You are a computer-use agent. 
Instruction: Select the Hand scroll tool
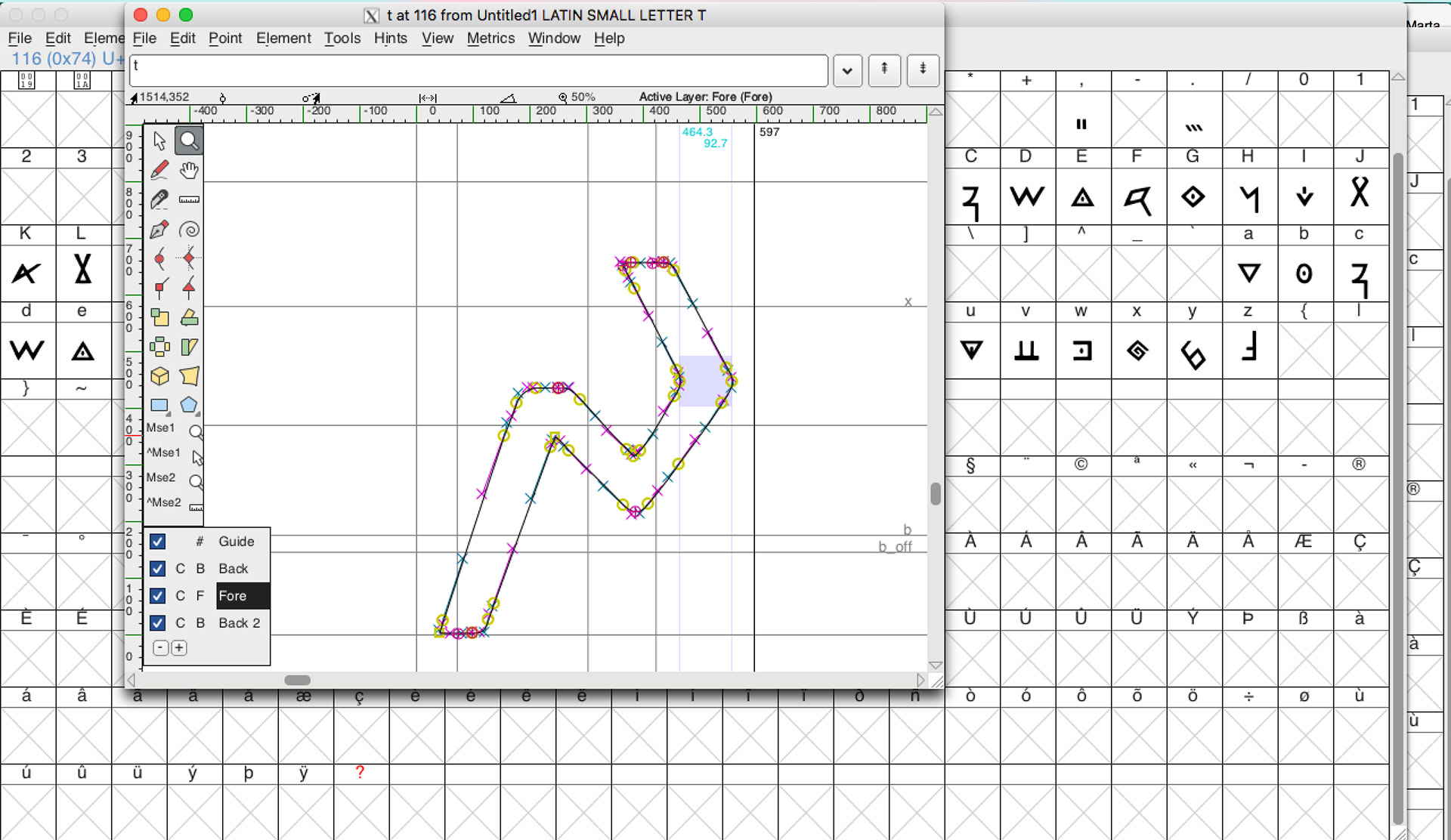[x=189, y=171]
